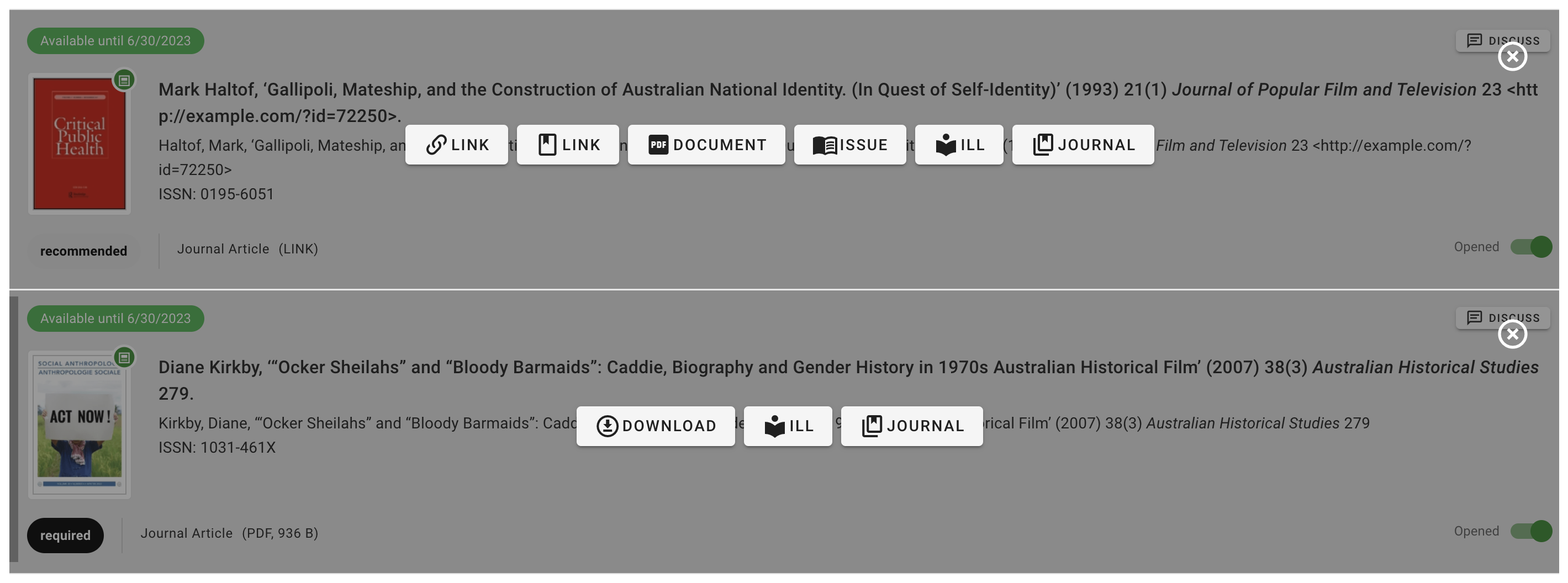Open the PDF DOCUMENT for the Haltof article
The image size is (1568, 583).
[706, 145]
